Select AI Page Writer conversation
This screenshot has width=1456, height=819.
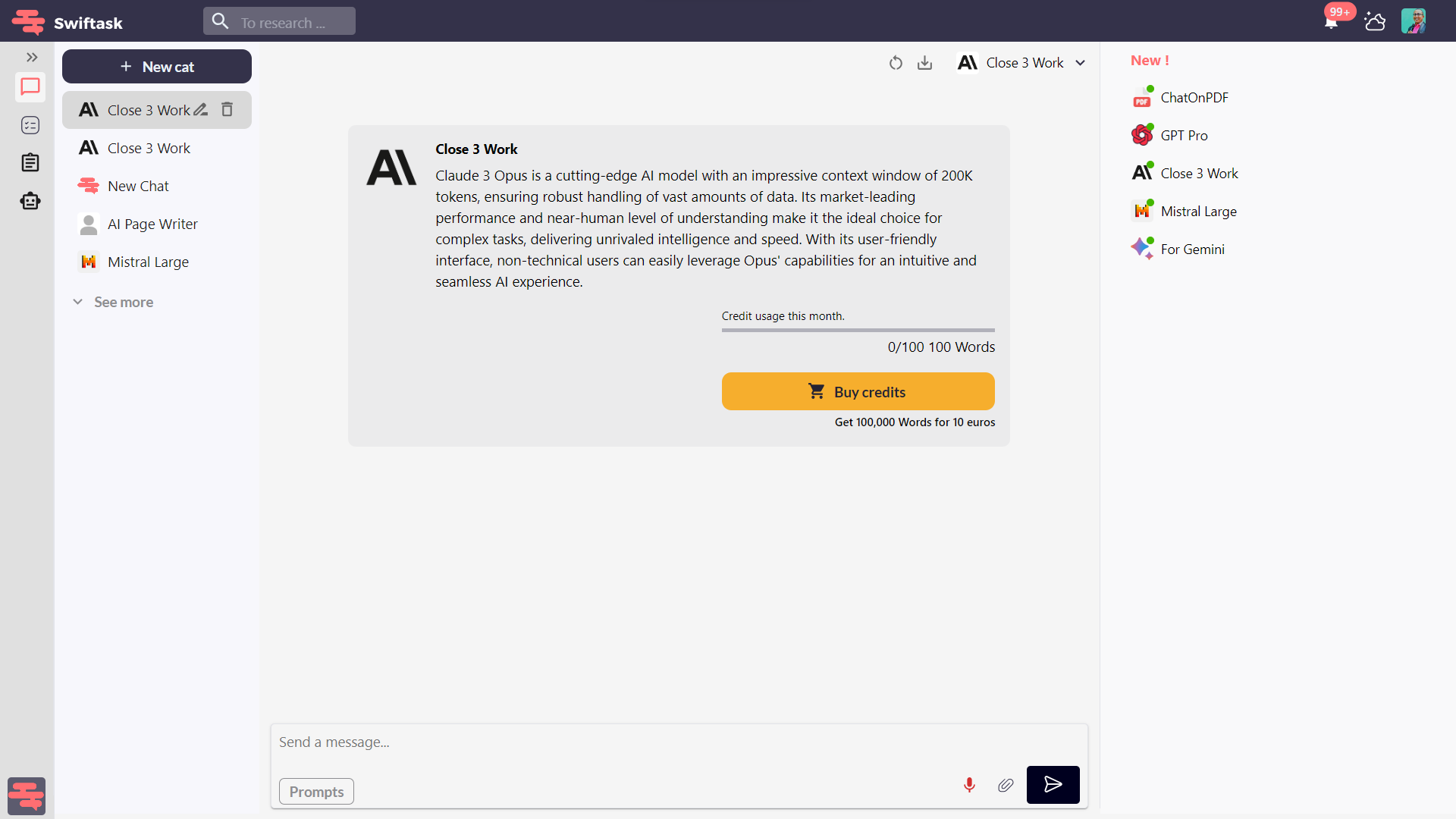[x=152, y=224]
